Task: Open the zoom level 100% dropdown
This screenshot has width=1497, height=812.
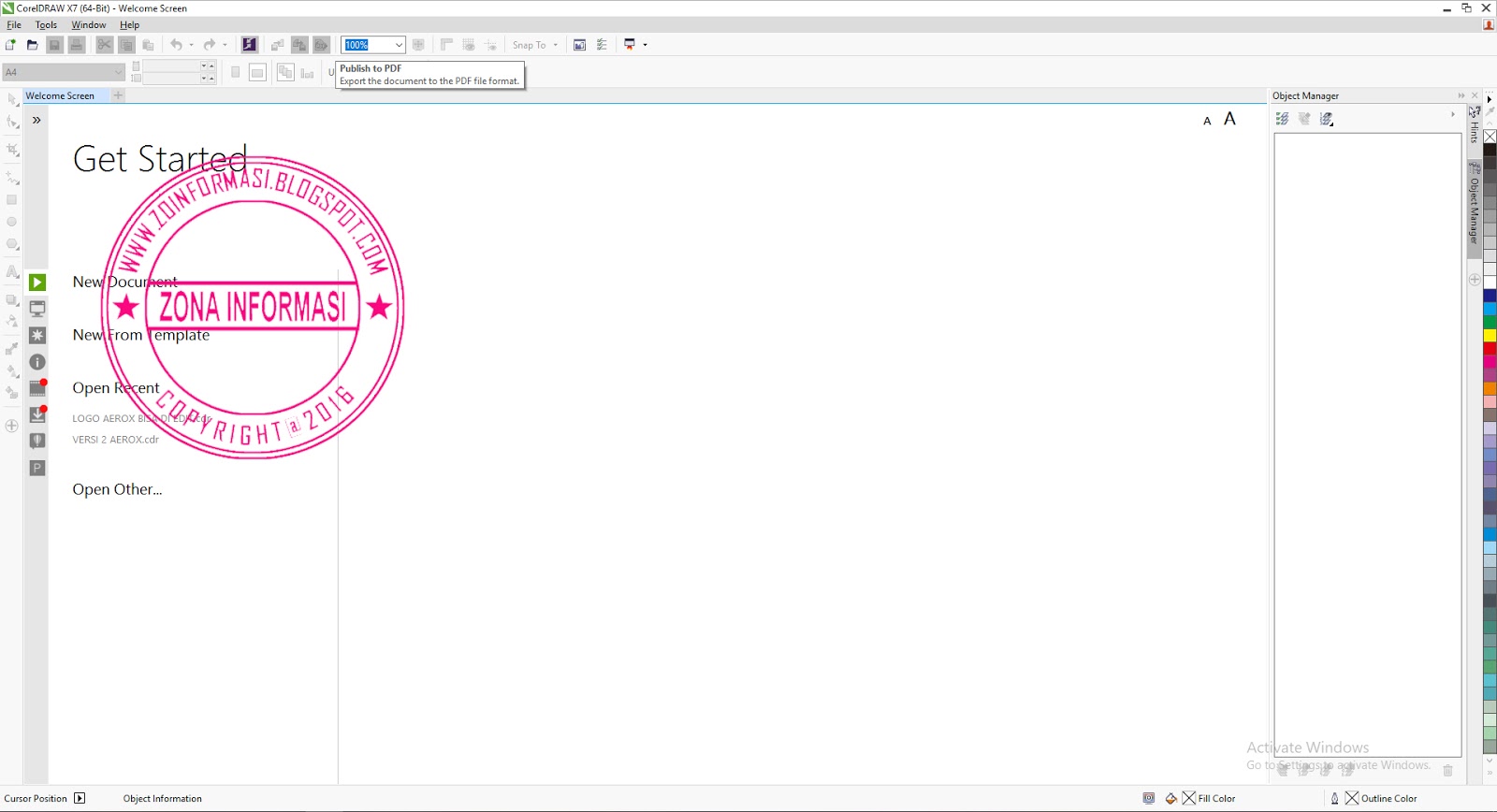Action: (x=399, y=45)
